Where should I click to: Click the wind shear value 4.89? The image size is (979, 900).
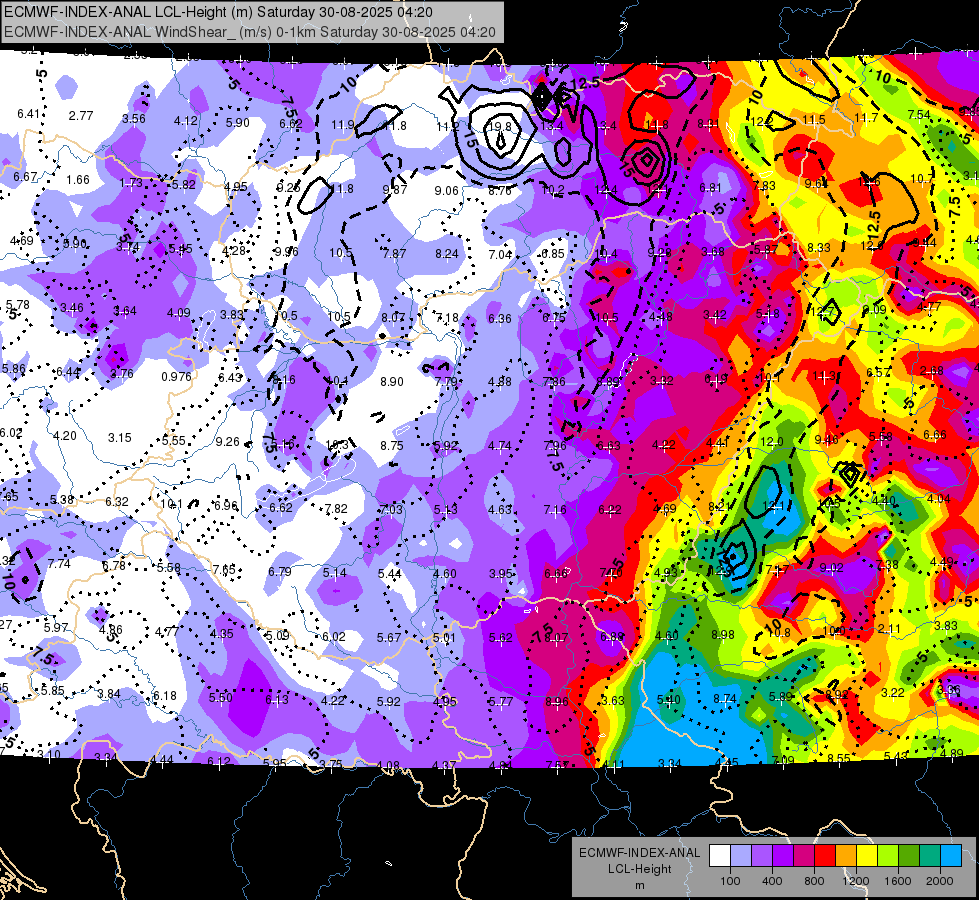pyautogui.click(x=952, y=753)
